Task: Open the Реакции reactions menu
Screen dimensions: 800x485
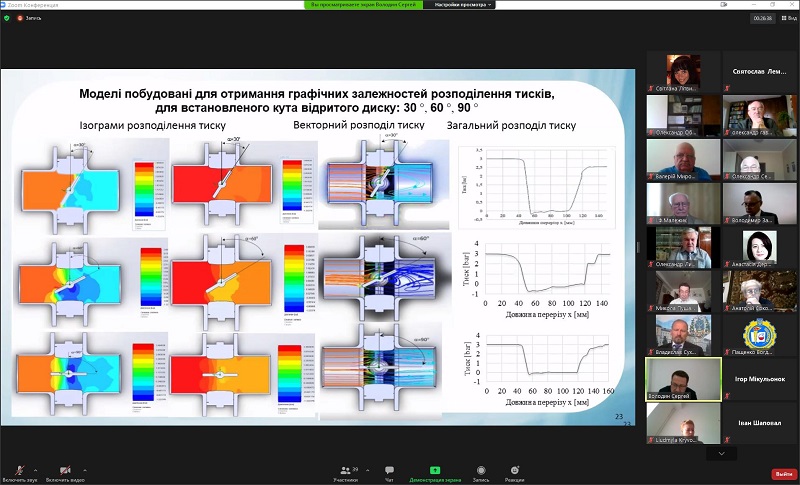Action: pos(514,473)
